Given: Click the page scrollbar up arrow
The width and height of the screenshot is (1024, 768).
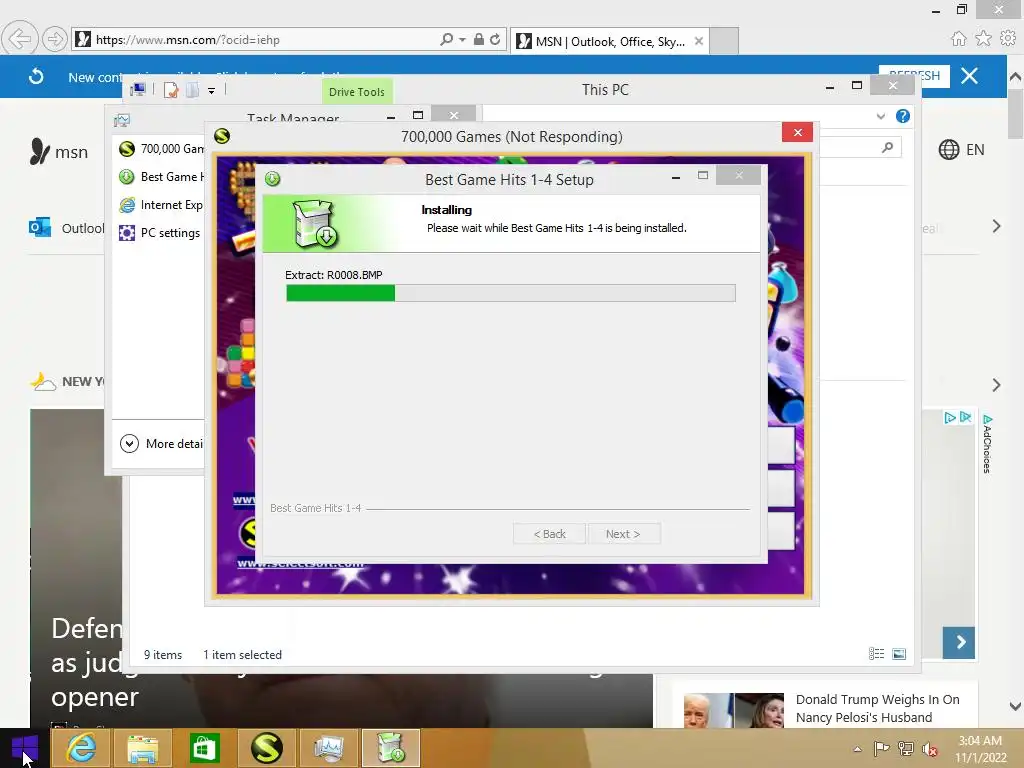Looking at the screenshot, I should click(x=1015, y=76).
